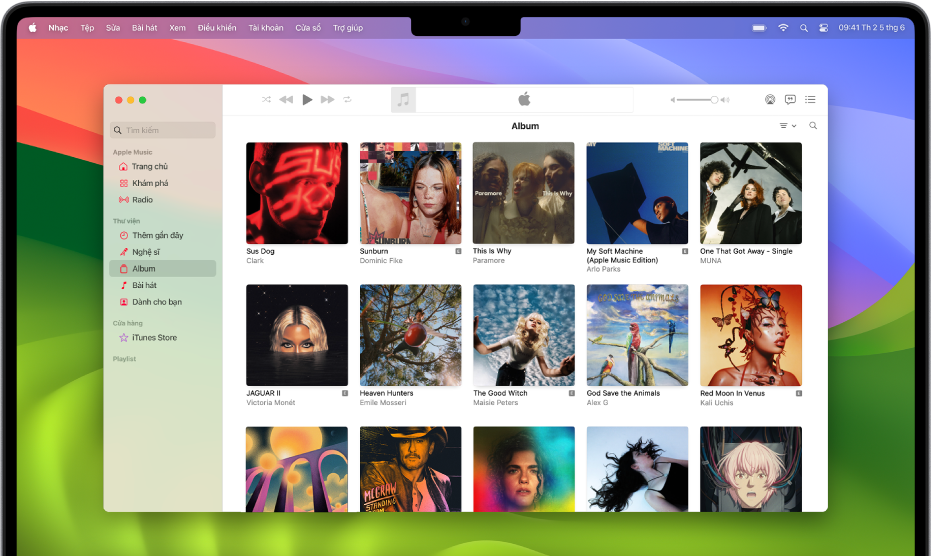Image resolution: width=931 pixels, height=556 pixels.
Task: Open the Up Next queue list icon
Action: [x=810, y=99]
